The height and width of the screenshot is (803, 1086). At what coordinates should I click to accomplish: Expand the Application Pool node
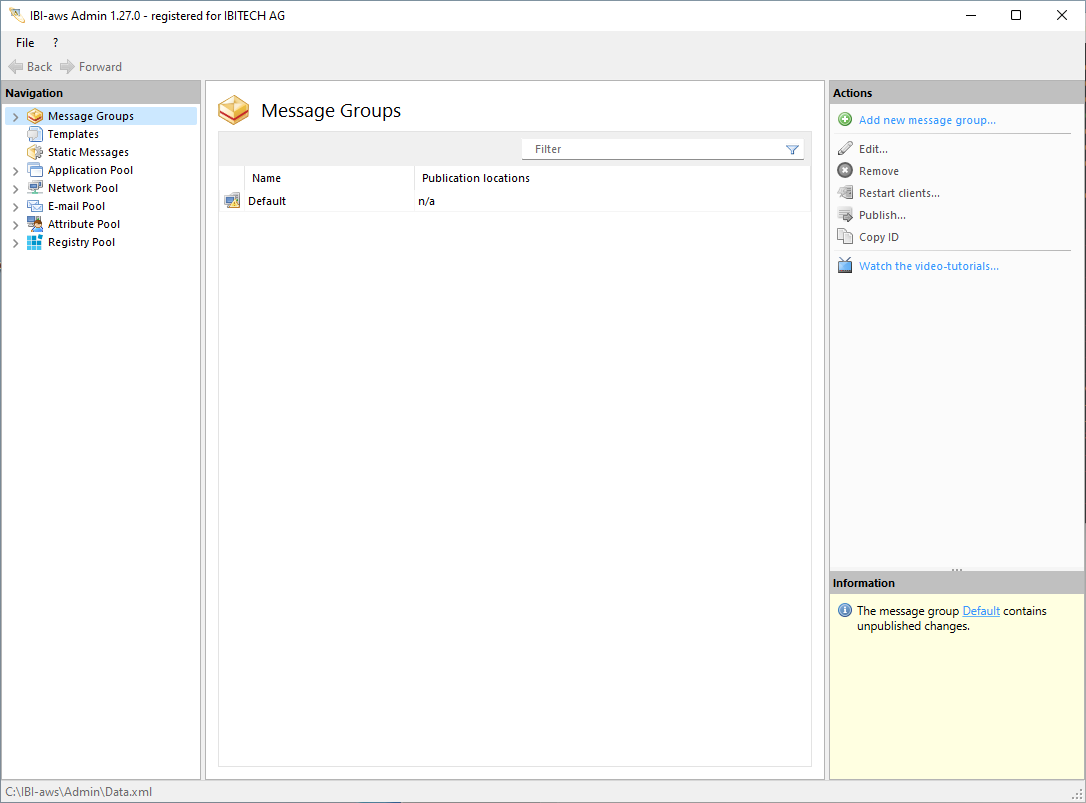click(x=15, y=171)
